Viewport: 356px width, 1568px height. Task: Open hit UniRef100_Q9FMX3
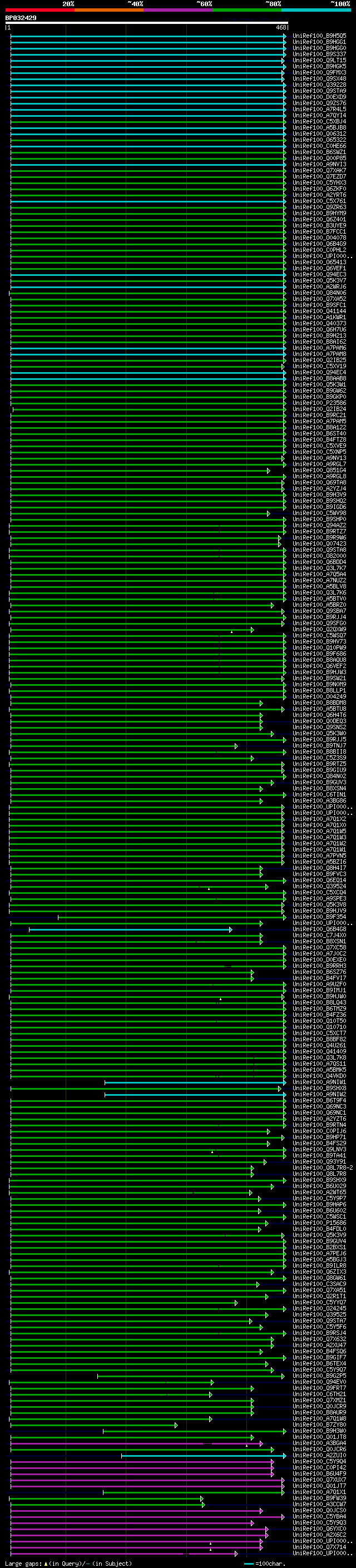(319, 72)
